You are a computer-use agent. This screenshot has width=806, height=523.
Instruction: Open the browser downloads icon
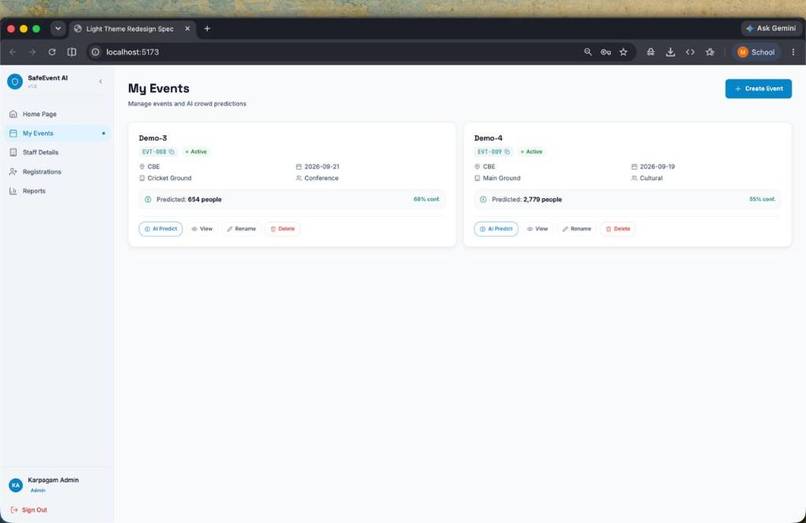[x=670, y=52]
